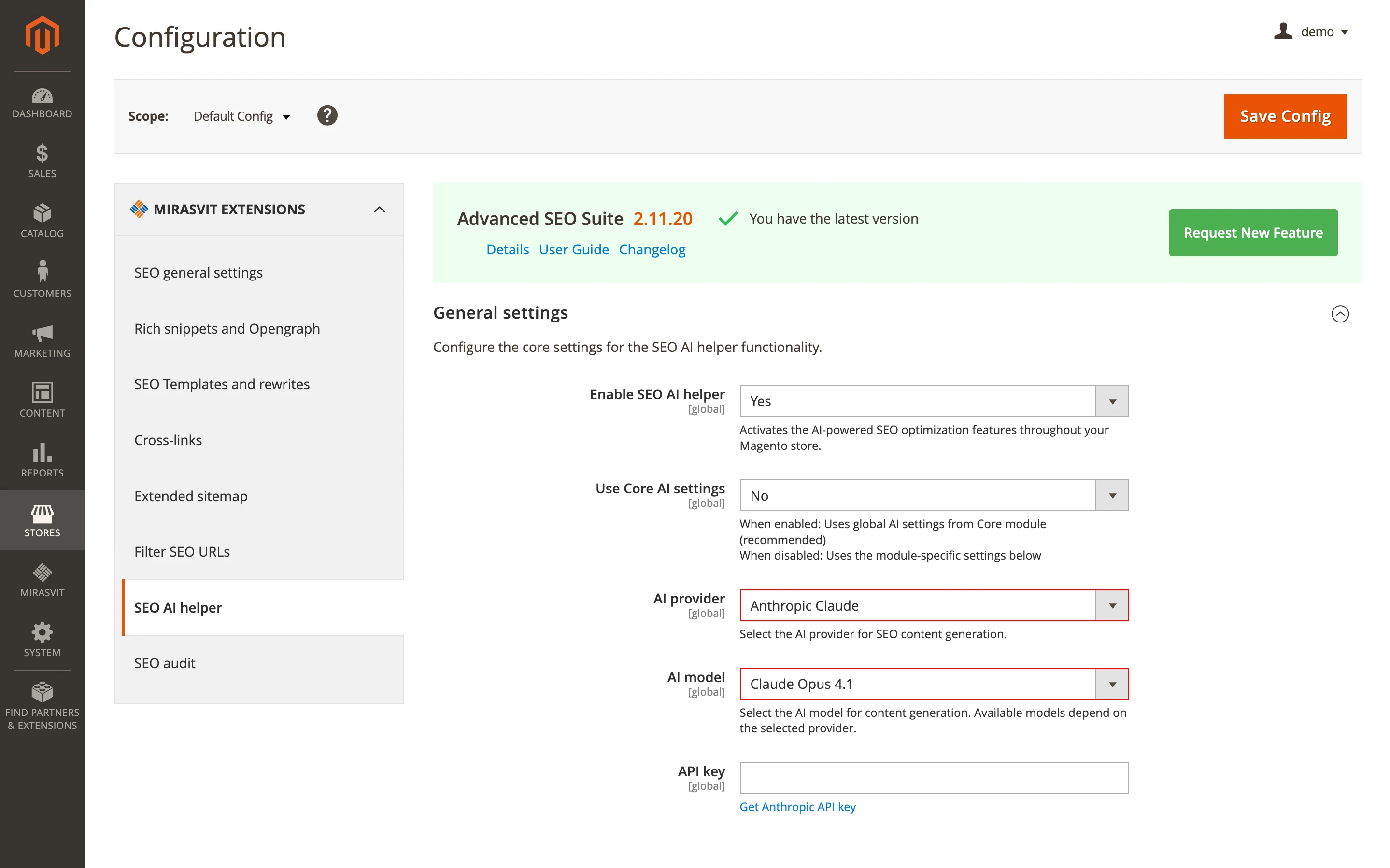The width and height of the screenshot is (1390, 868).
Task: Open the Get Anthropic API key link
Action: tap(797, 807)
